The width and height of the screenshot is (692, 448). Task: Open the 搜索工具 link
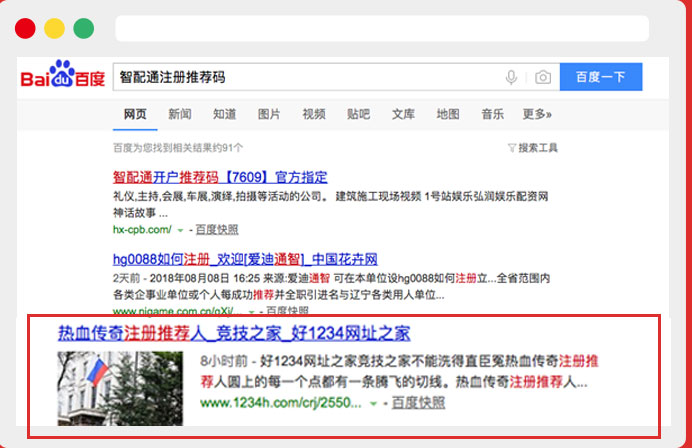538,148
